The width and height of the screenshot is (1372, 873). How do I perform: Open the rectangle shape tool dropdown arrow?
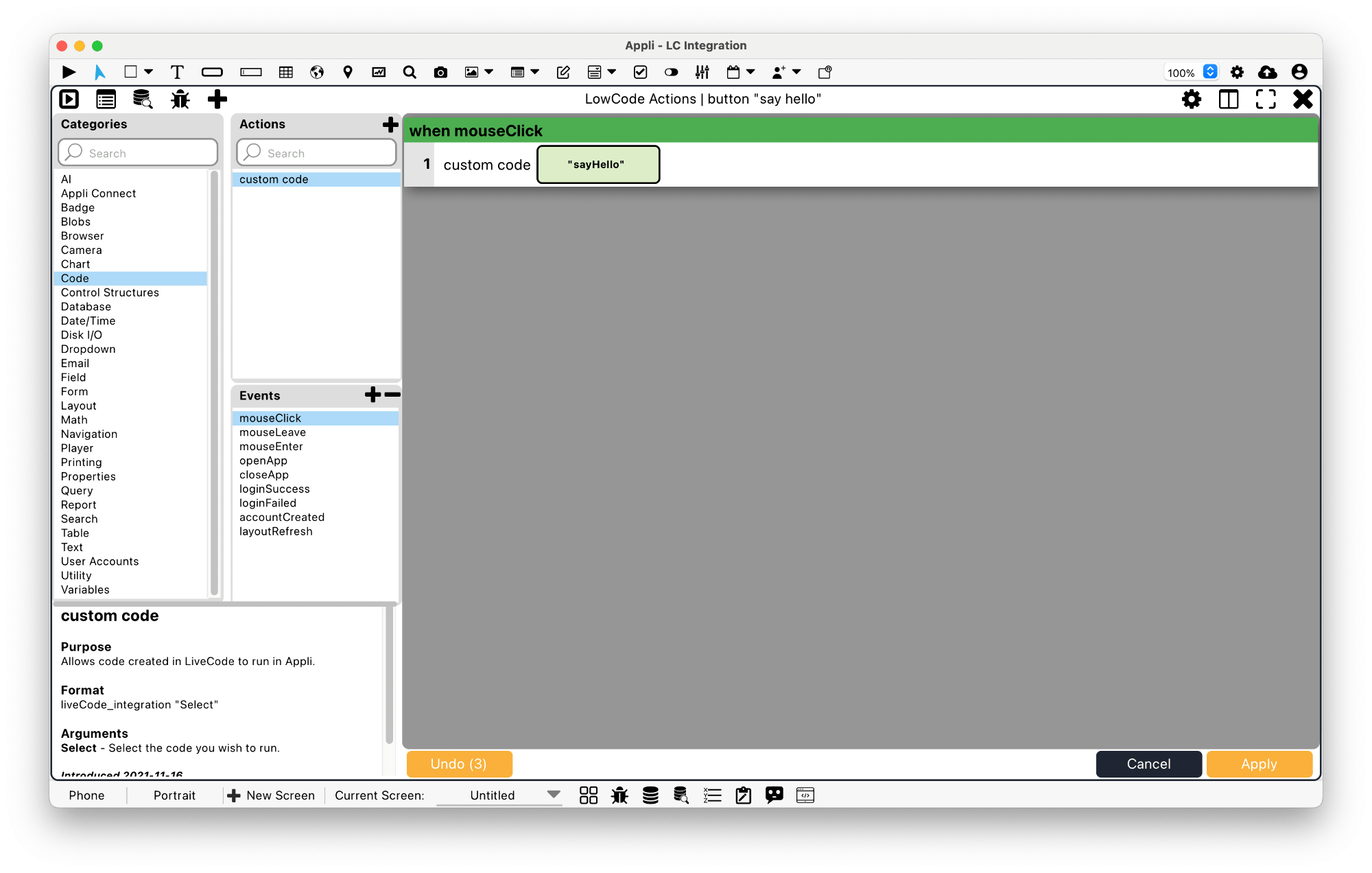pyautogui.click(x=148, y=72)
